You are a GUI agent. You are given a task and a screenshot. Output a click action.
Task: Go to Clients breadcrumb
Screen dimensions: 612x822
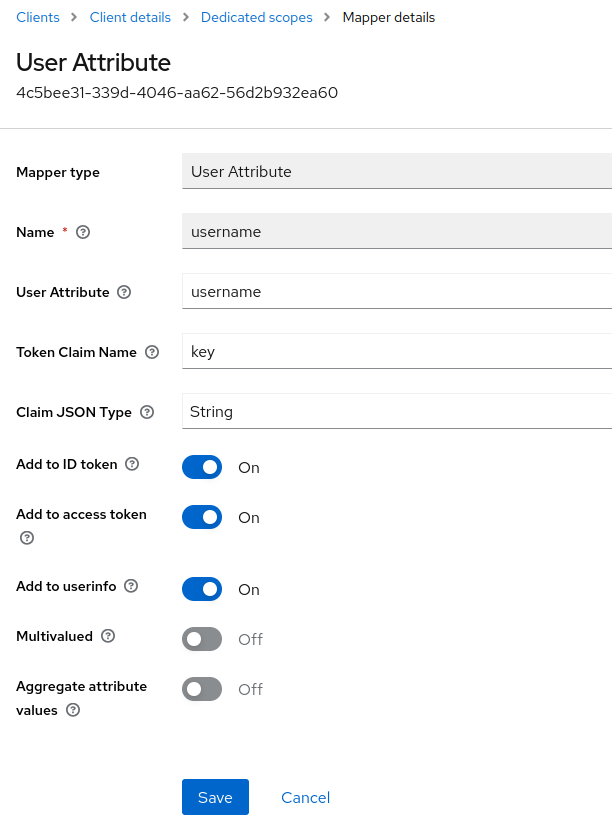click(38, 17)
